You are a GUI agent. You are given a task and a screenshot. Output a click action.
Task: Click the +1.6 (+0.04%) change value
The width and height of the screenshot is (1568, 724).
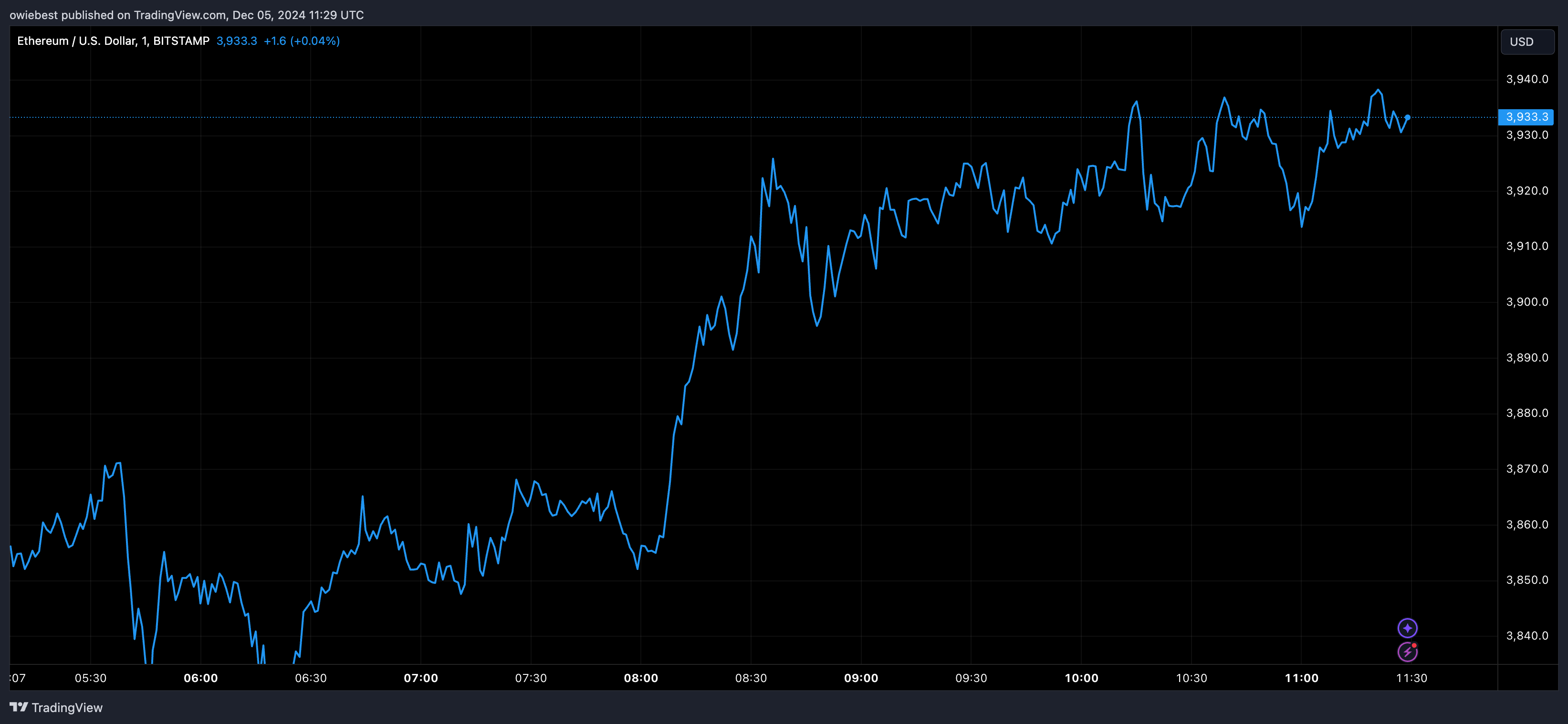pos(302,41)
